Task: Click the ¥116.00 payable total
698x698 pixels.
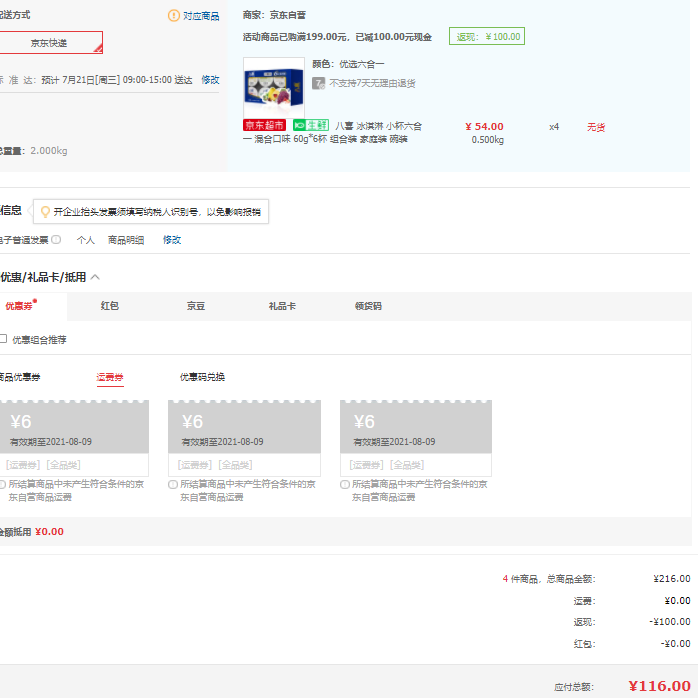Action: click(659, 686)
